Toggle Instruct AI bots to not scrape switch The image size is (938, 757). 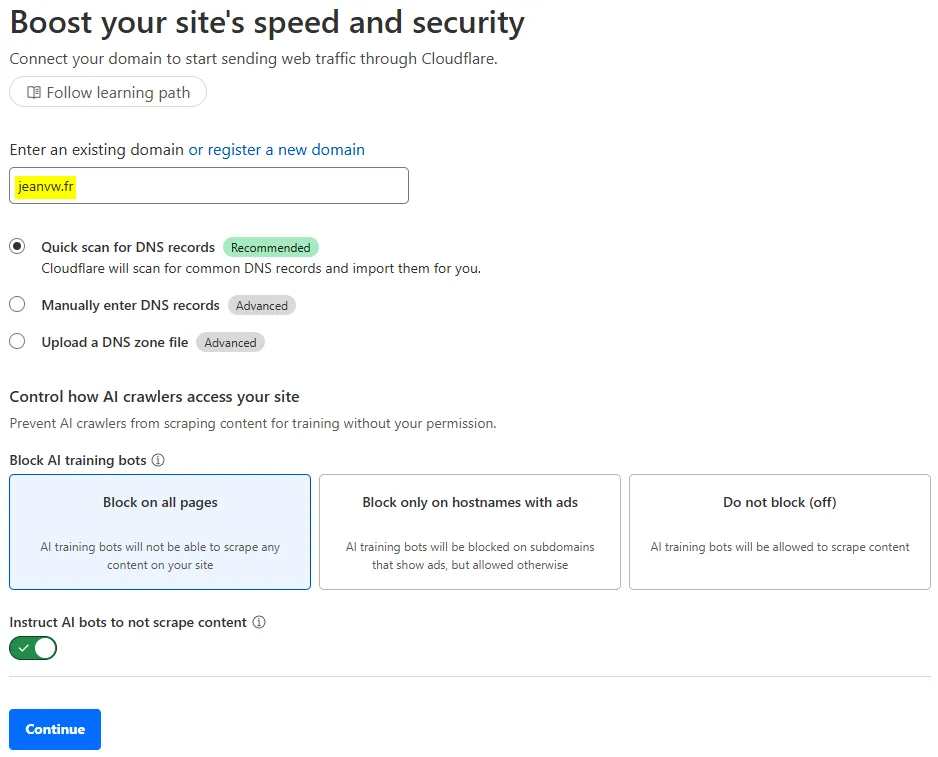[33, 648]
